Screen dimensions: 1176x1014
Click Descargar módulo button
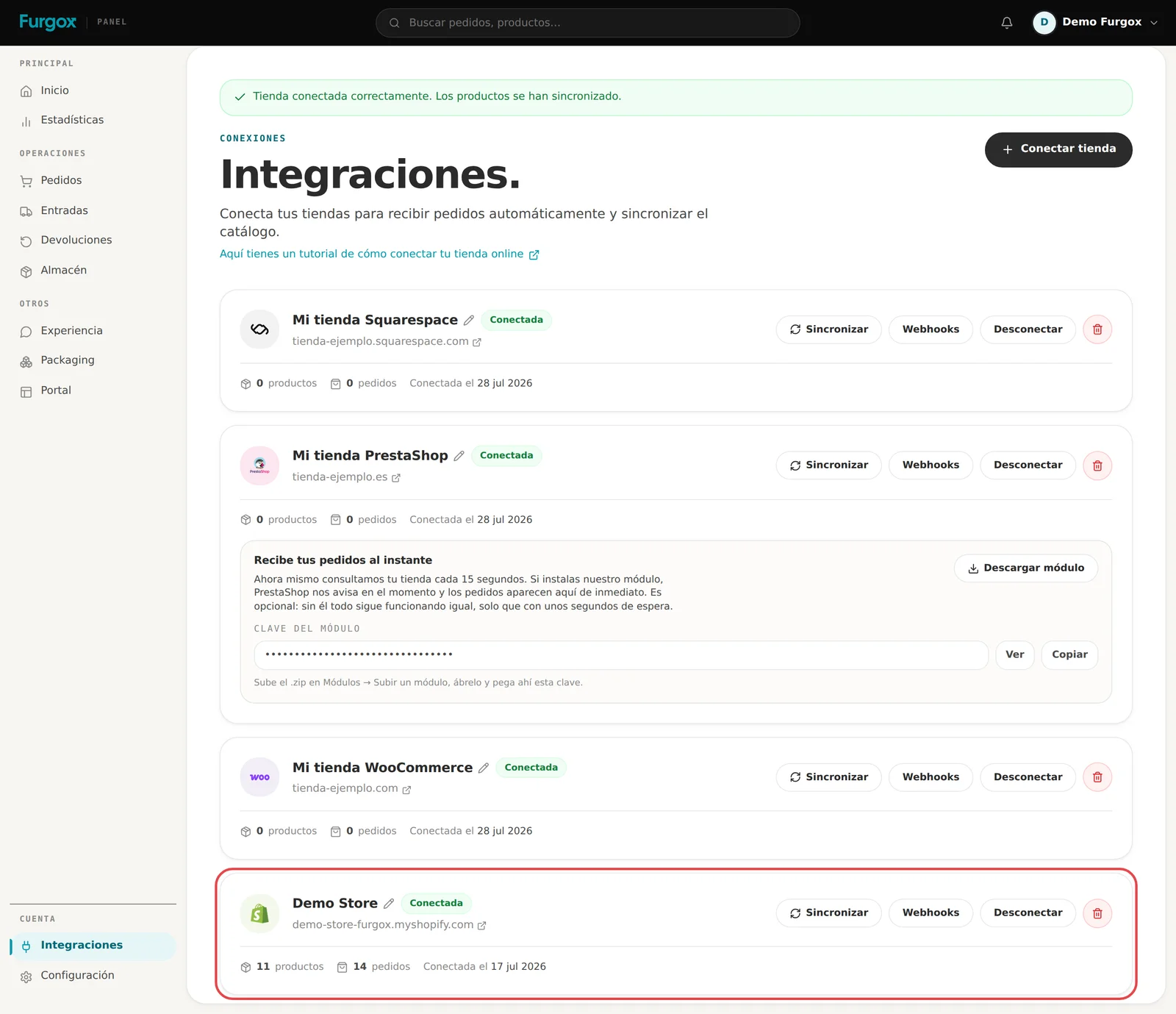click(x=1026, y=568)
